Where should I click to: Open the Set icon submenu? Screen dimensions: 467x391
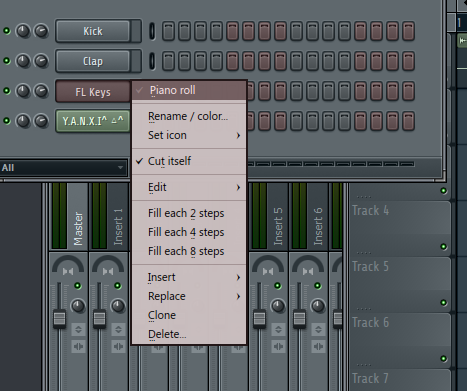pos(189,135)
